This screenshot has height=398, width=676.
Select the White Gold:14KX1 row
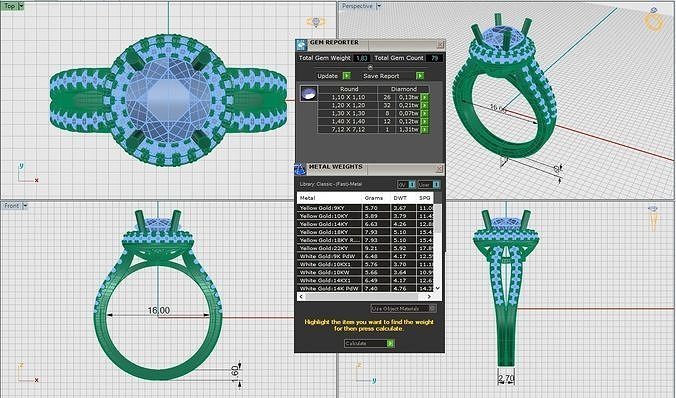pos(365,280)
